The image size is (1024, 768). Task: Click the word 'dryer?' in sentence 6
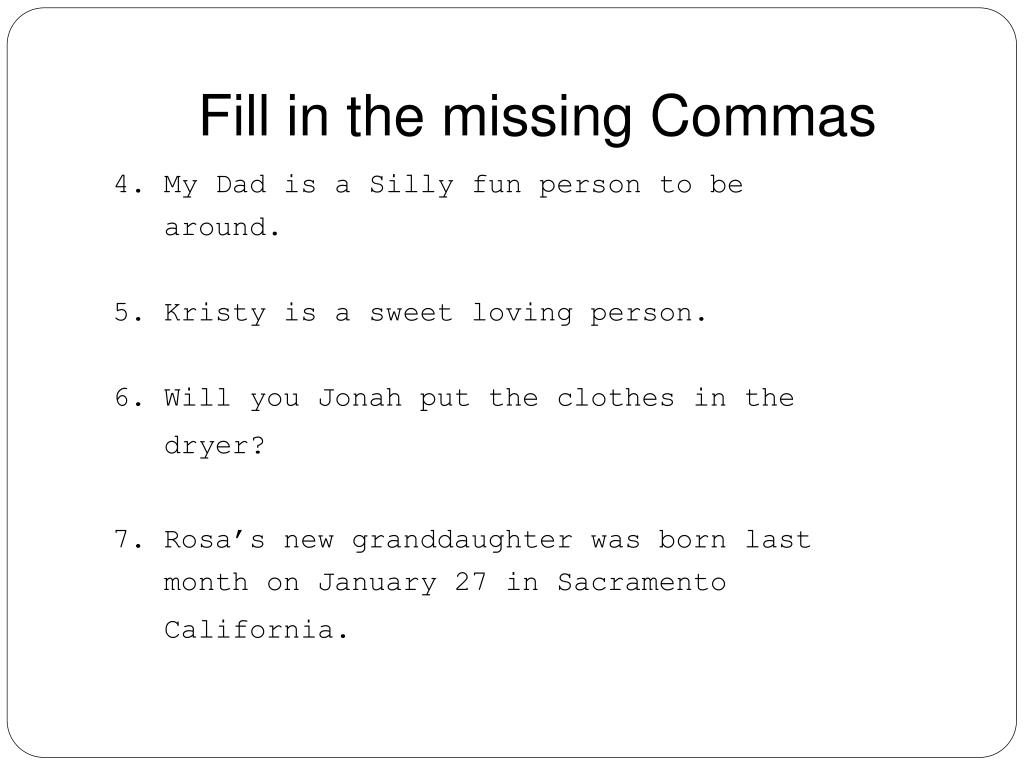[x=214, y=446]
